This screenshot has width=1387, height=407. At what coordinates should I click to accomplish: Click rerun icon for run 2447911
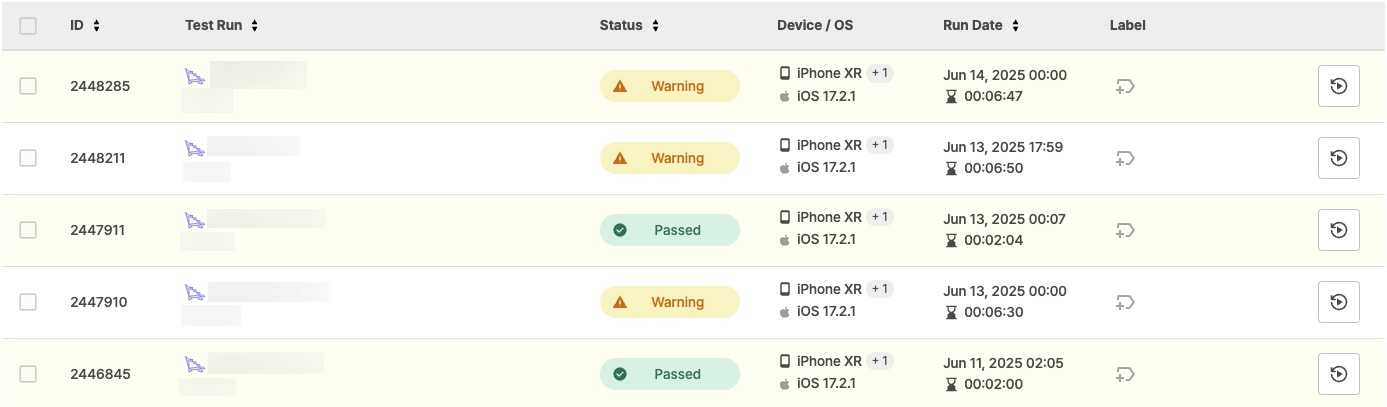1338,230
